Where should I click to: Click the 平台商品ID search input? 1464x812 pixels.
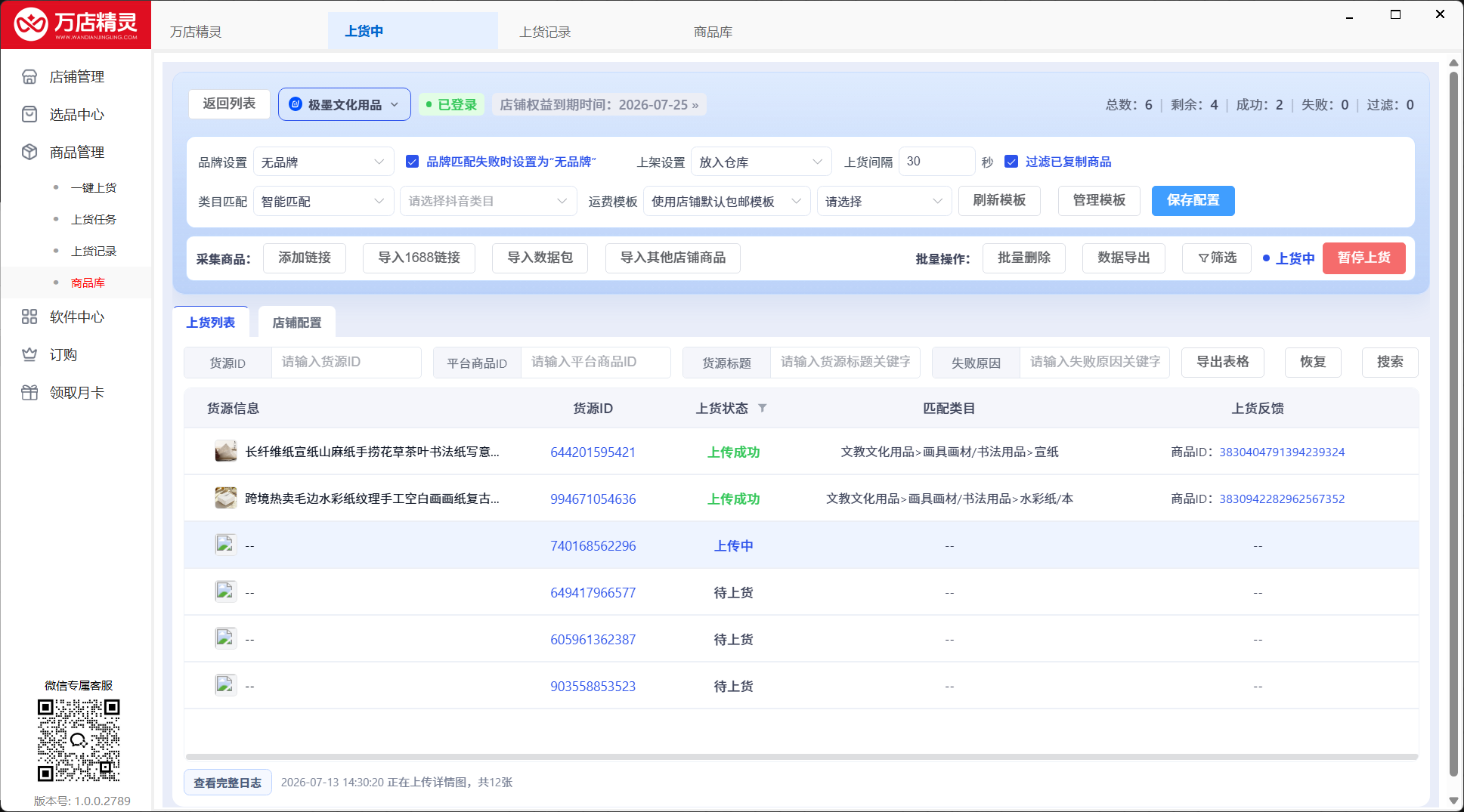(596, 363)
